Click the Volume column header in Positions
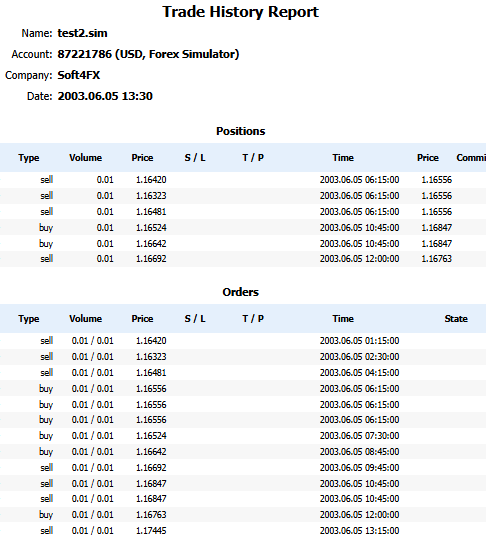 86,158
